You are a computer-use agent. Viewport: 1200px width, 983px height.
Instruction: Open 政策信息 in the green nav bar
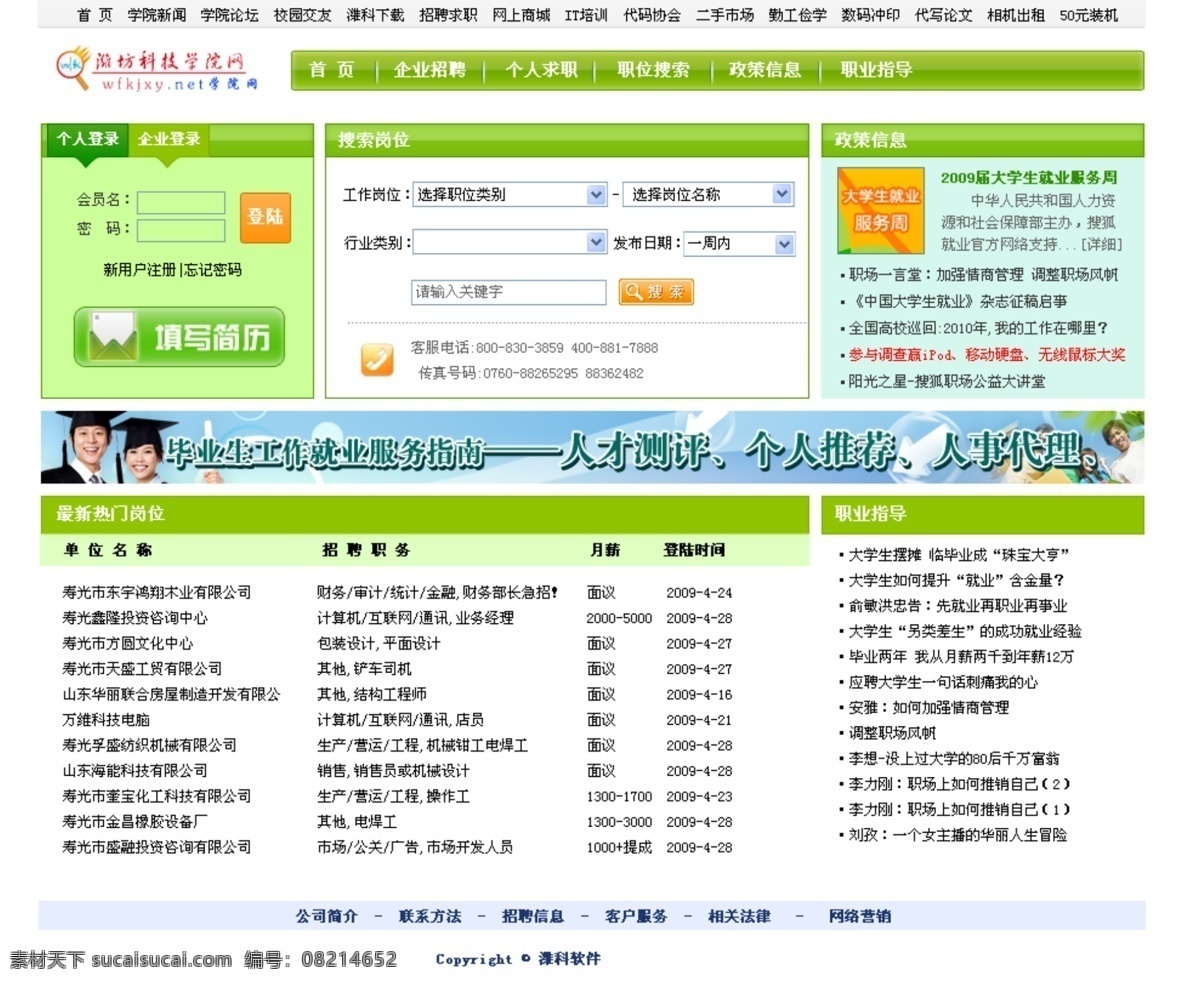click(x=765, y=70)
